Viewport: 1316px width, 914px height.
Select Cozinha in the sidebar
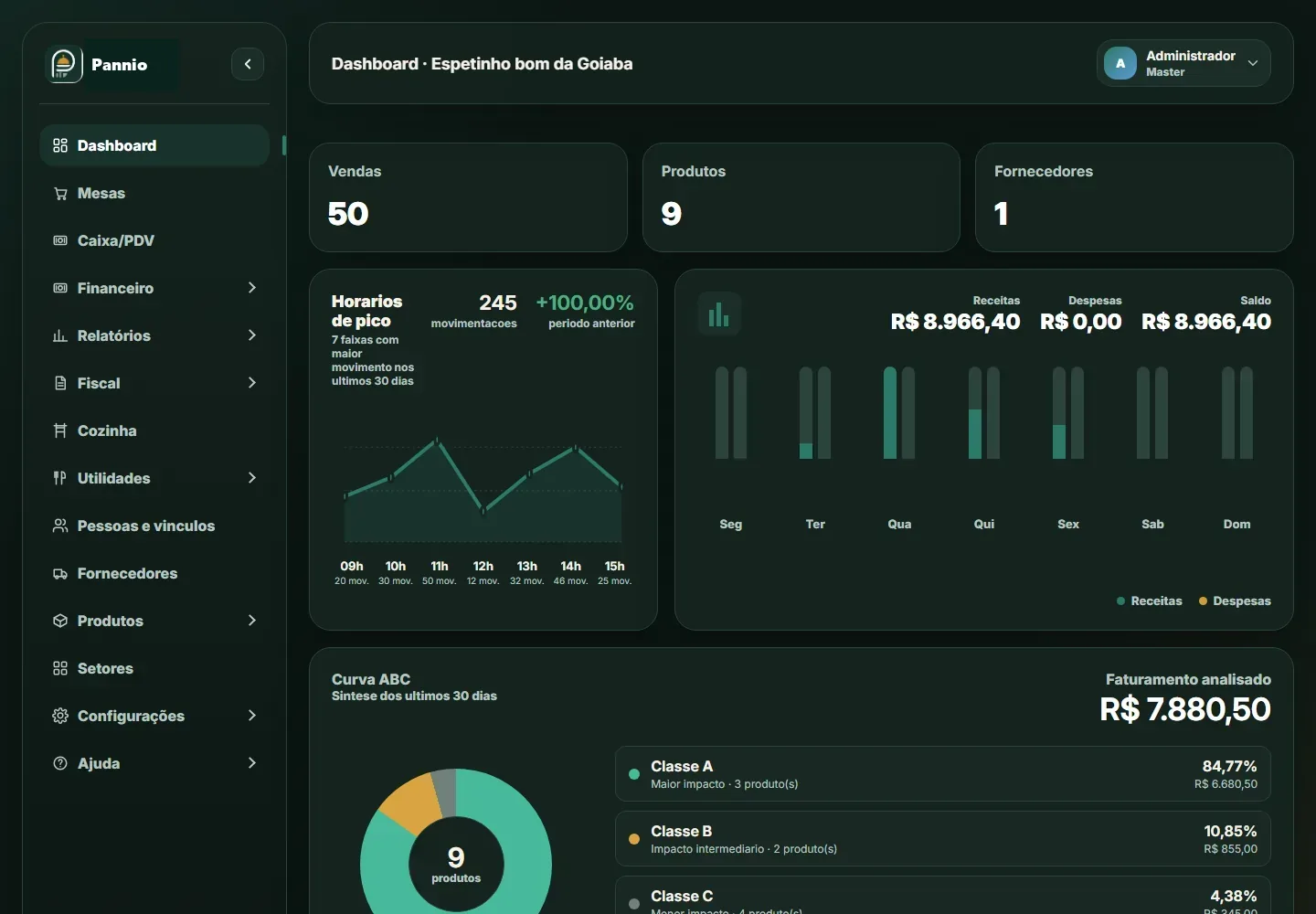click(x=154, y=430)
